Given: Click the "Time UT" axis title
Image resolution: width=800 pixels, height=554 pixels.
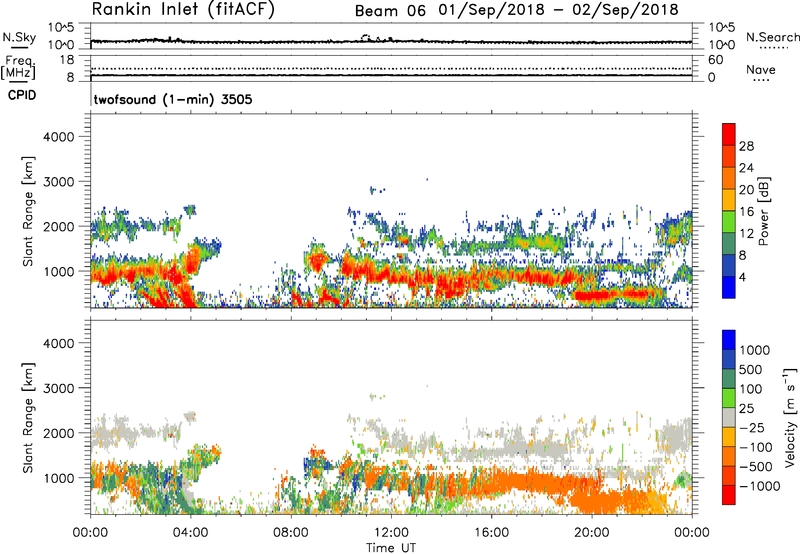Looking at the screenshot, I should tap(391, 548).
